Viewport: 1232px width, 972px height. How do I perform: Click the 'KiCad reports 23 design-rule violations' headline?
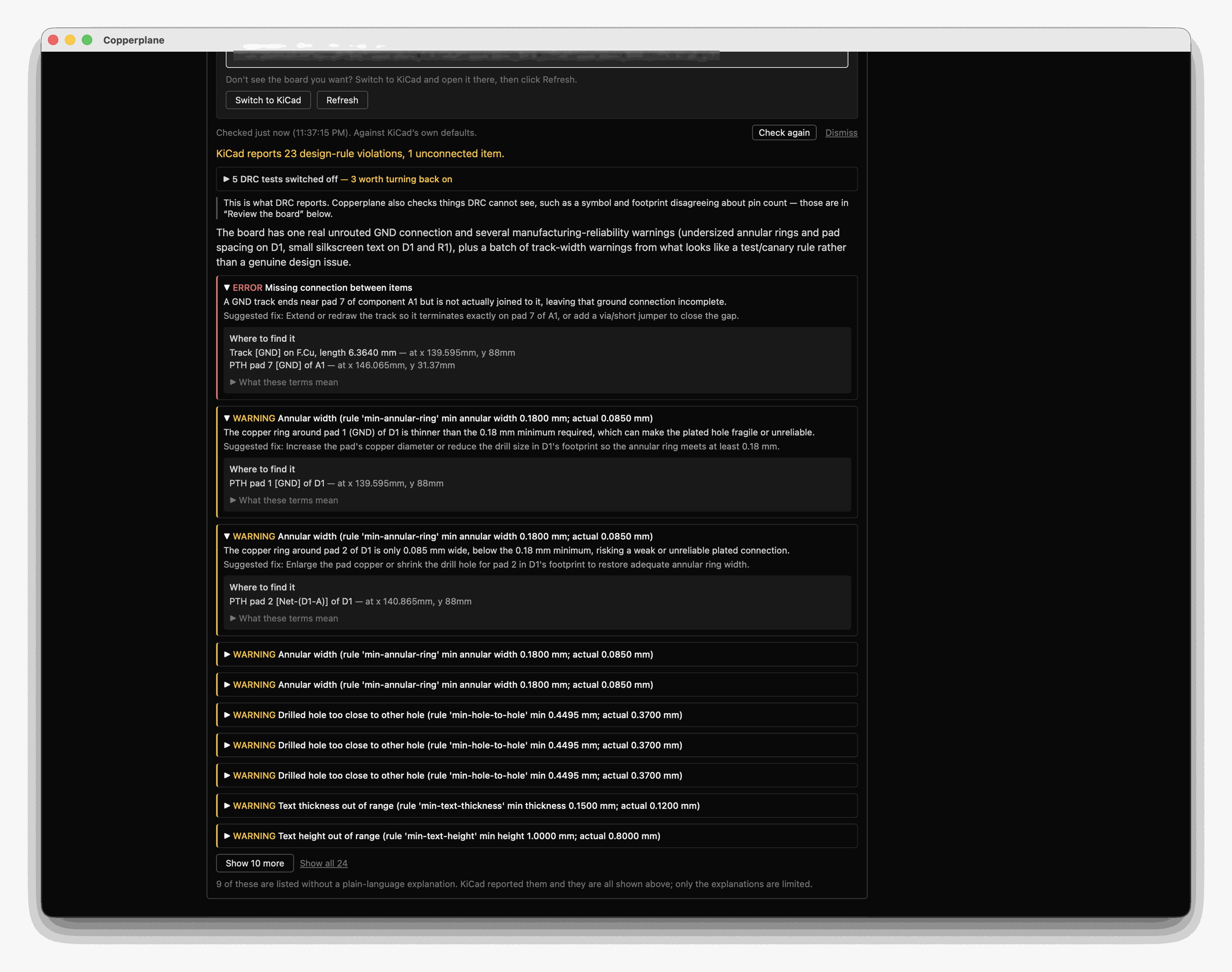pos(360,154)
